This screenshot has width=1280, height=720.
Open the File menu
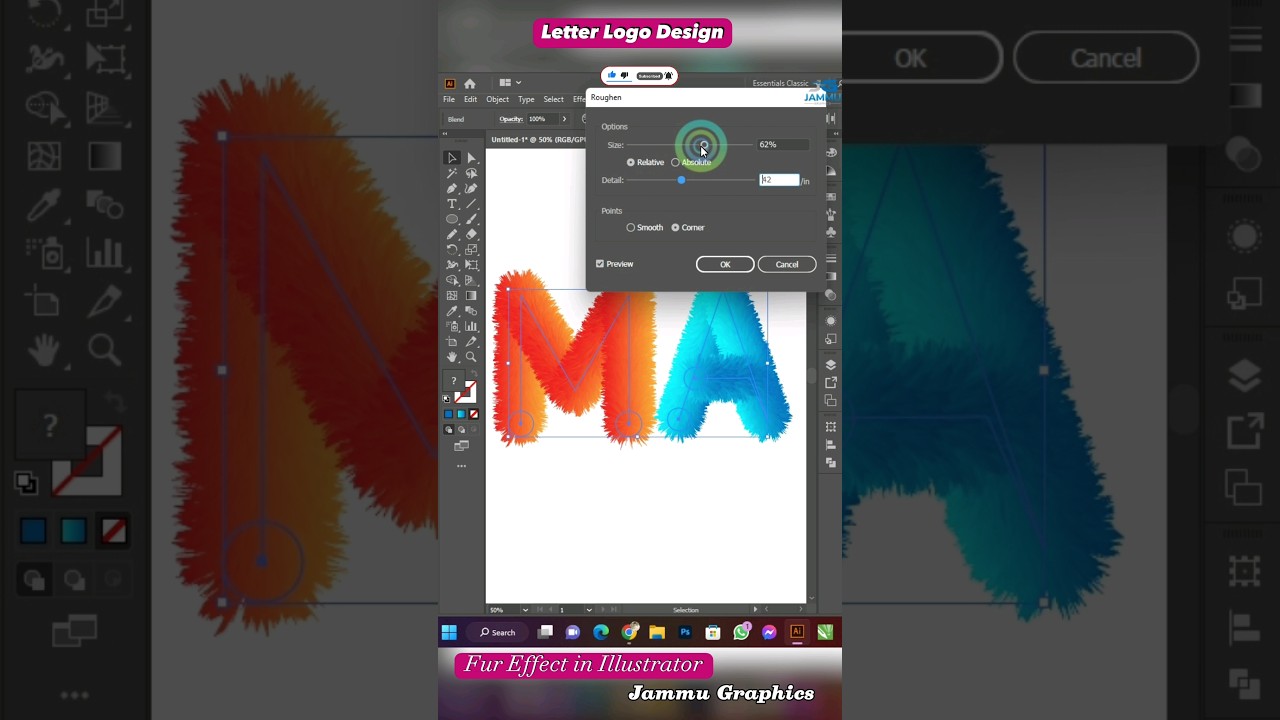(x=449, y=99)
